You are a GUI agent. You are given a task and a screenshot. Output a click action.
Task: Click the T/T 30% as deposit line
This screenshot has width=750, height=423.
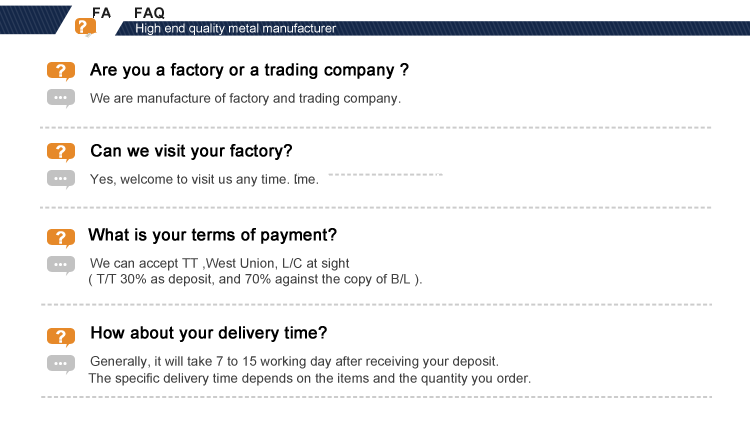255,279
